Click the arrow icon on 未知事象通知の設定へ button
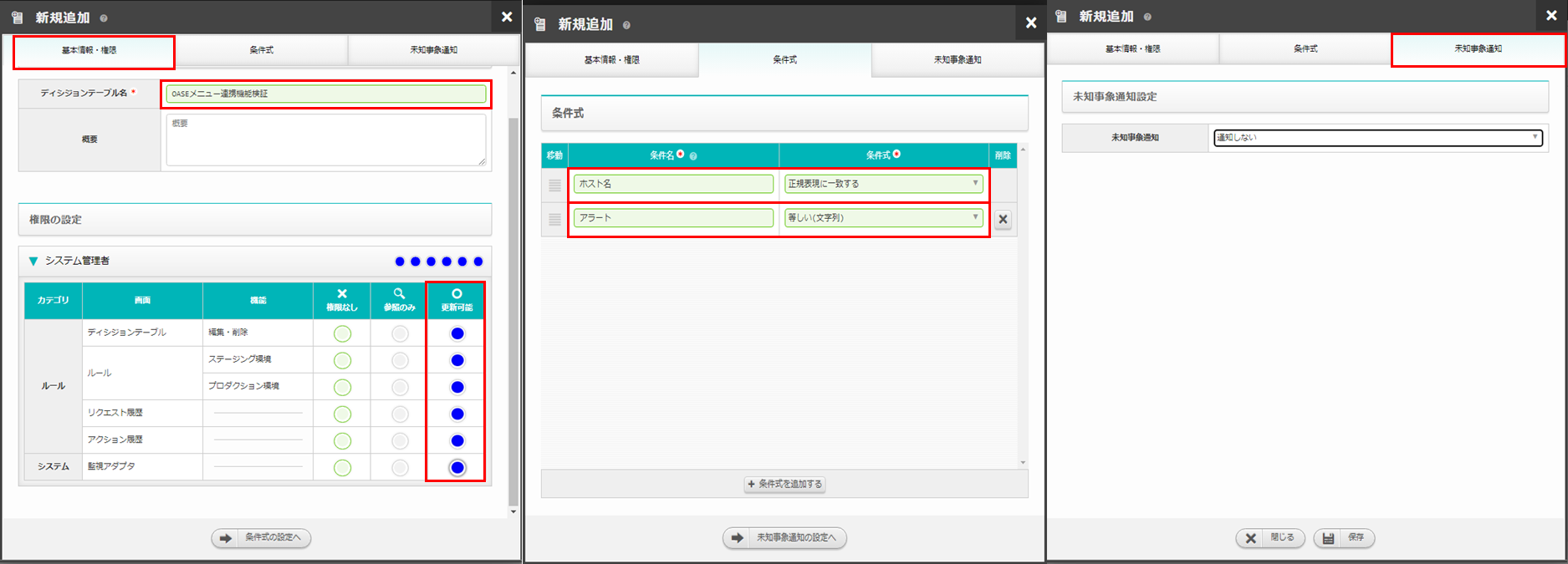Image resolution: width=1568 pixels, height=564 pixels. [x=737, y=538]
